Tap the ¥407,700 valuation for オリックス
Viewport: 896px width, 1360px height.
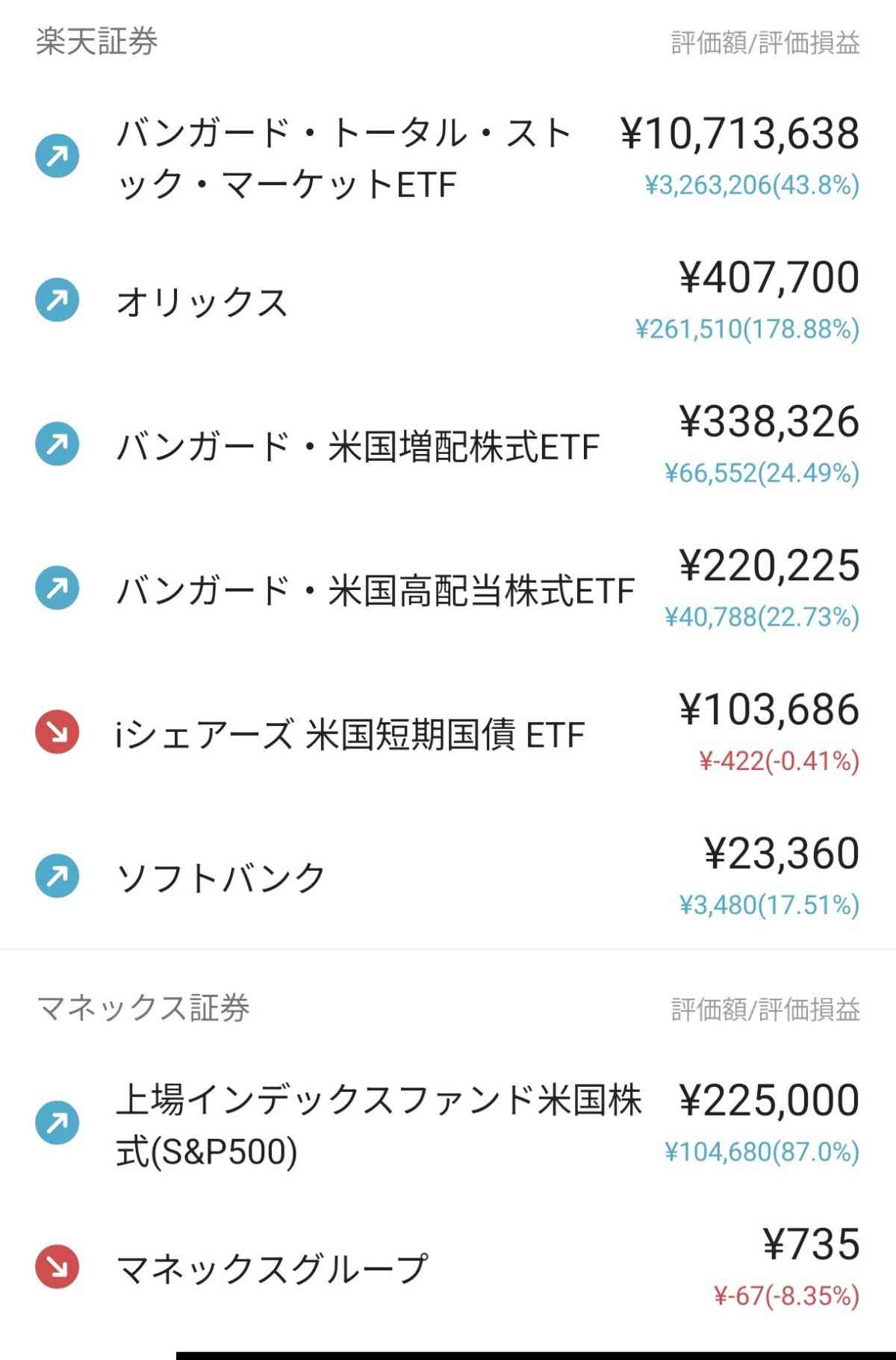pos(769,278)
